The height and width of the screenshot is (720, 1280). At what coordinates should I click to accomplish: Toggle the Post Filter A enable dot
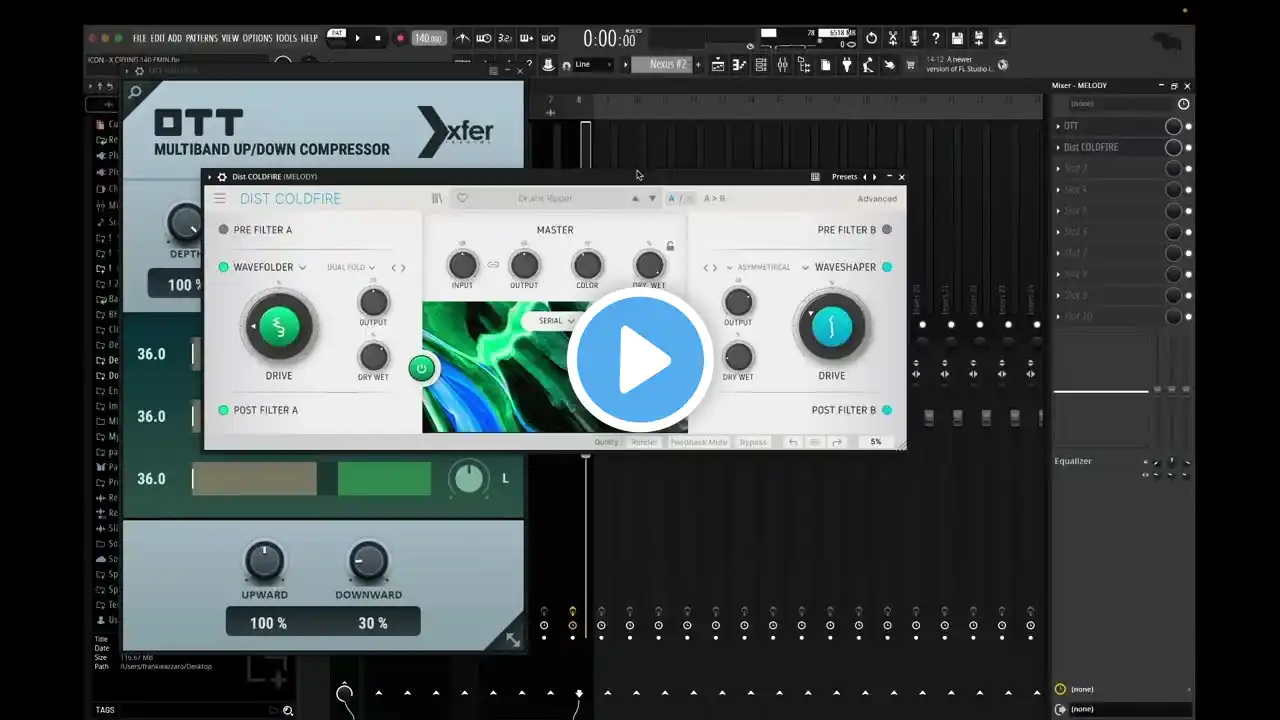point(224,410)
